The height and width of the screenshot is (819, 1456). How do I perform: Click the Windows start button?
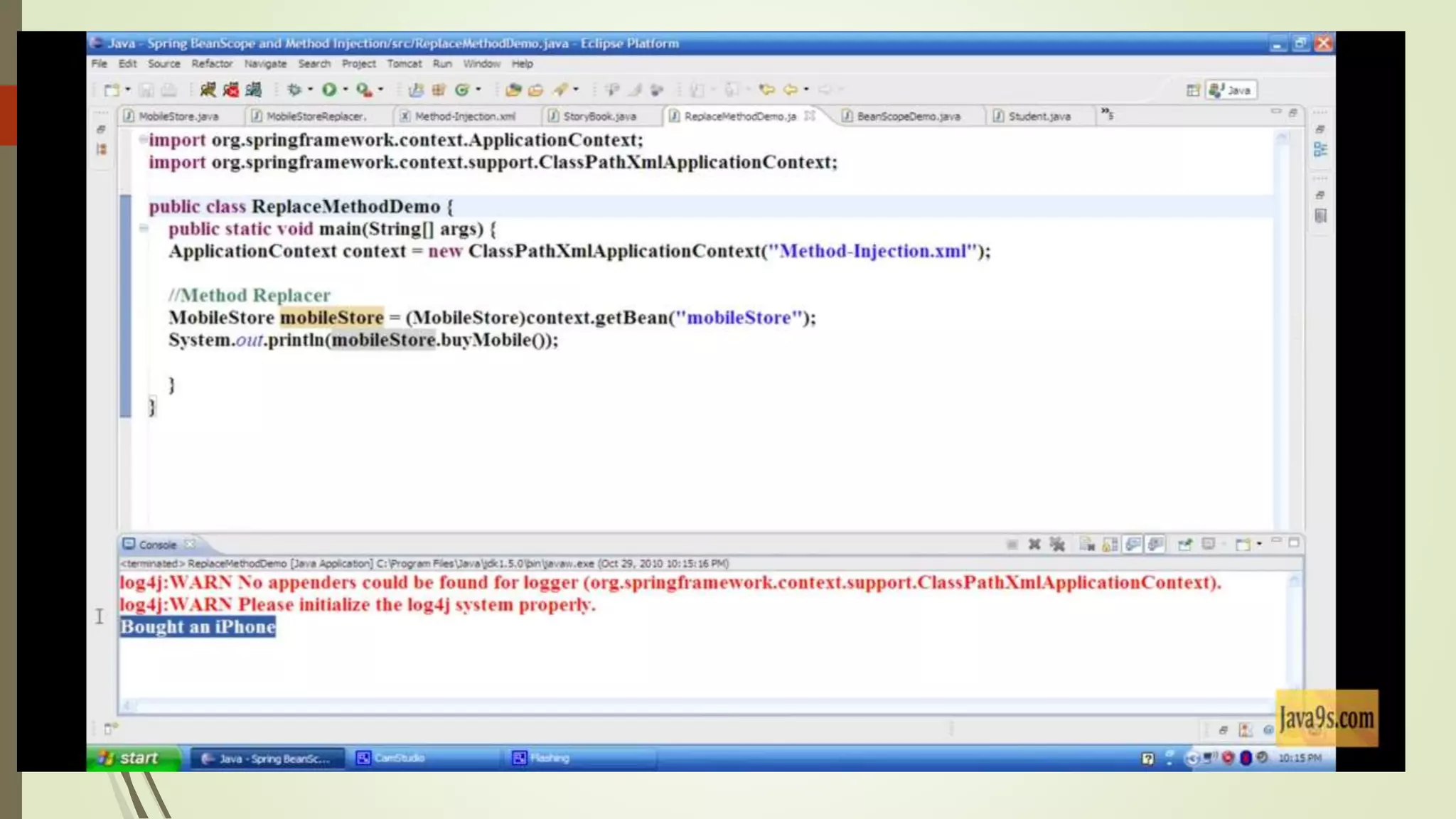130,758
